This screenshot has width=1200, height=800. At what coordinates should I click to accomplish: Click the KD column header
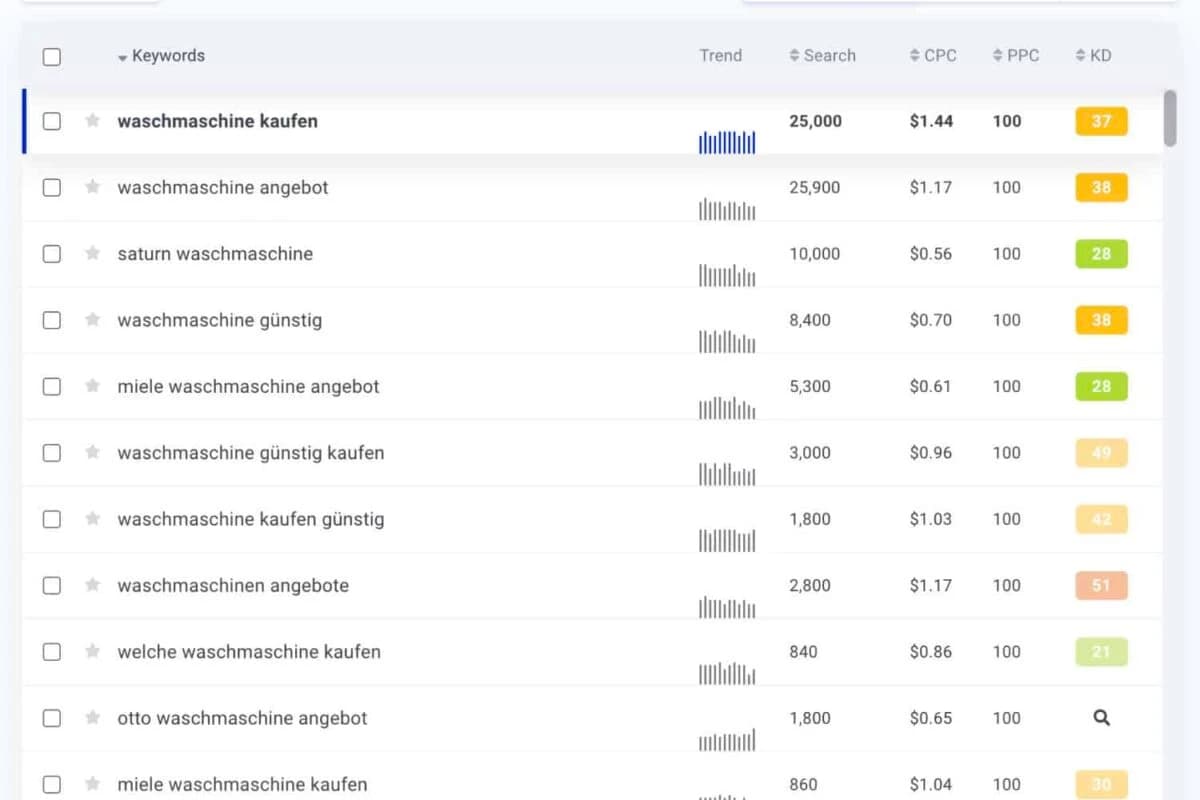[x=1093, y=55]
